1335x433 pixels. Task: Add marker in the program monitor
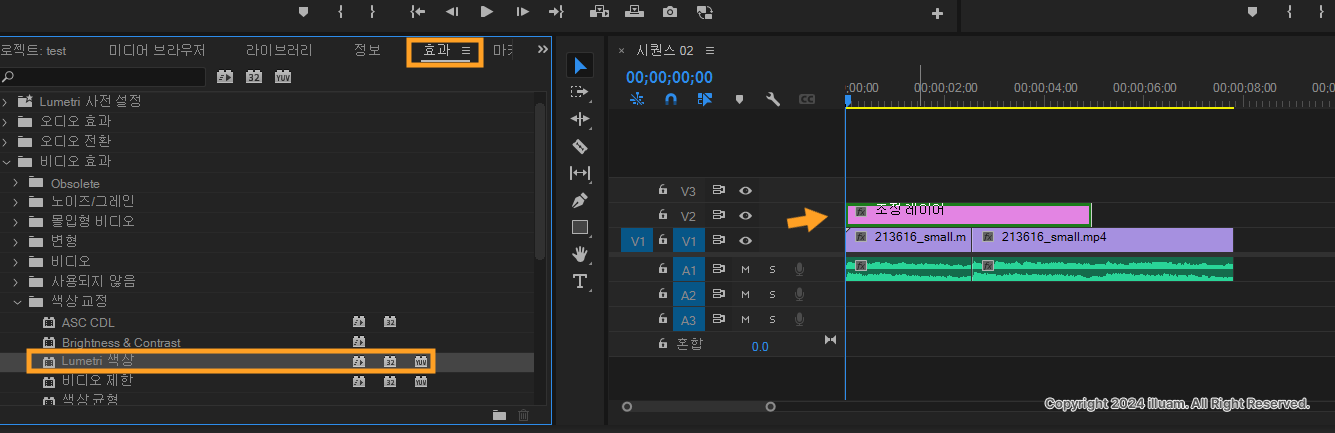click(304, 12)
